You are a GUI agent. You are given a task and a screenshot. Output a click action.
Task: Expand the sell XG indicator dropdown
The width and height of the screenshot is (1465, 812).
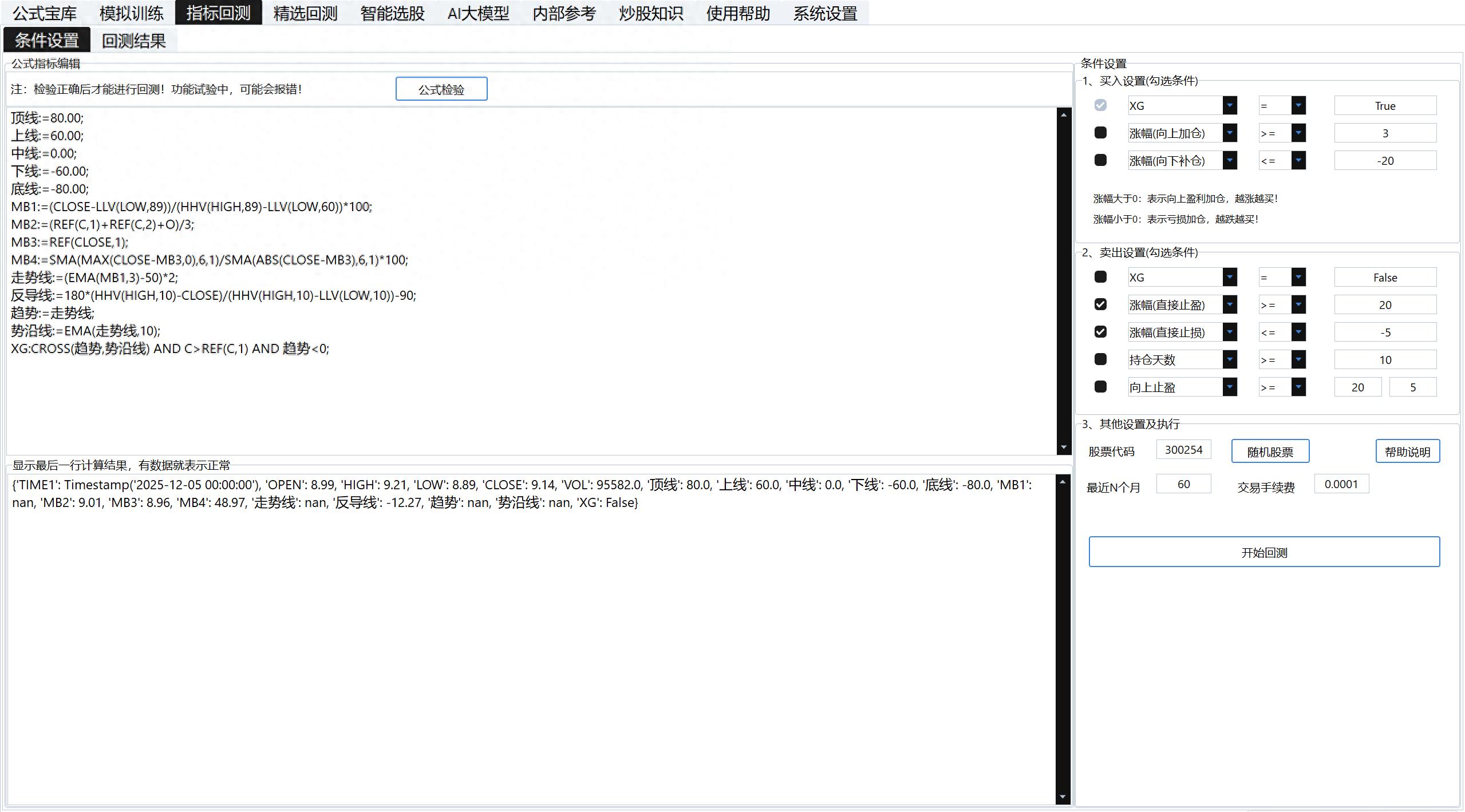[1230, 277]
